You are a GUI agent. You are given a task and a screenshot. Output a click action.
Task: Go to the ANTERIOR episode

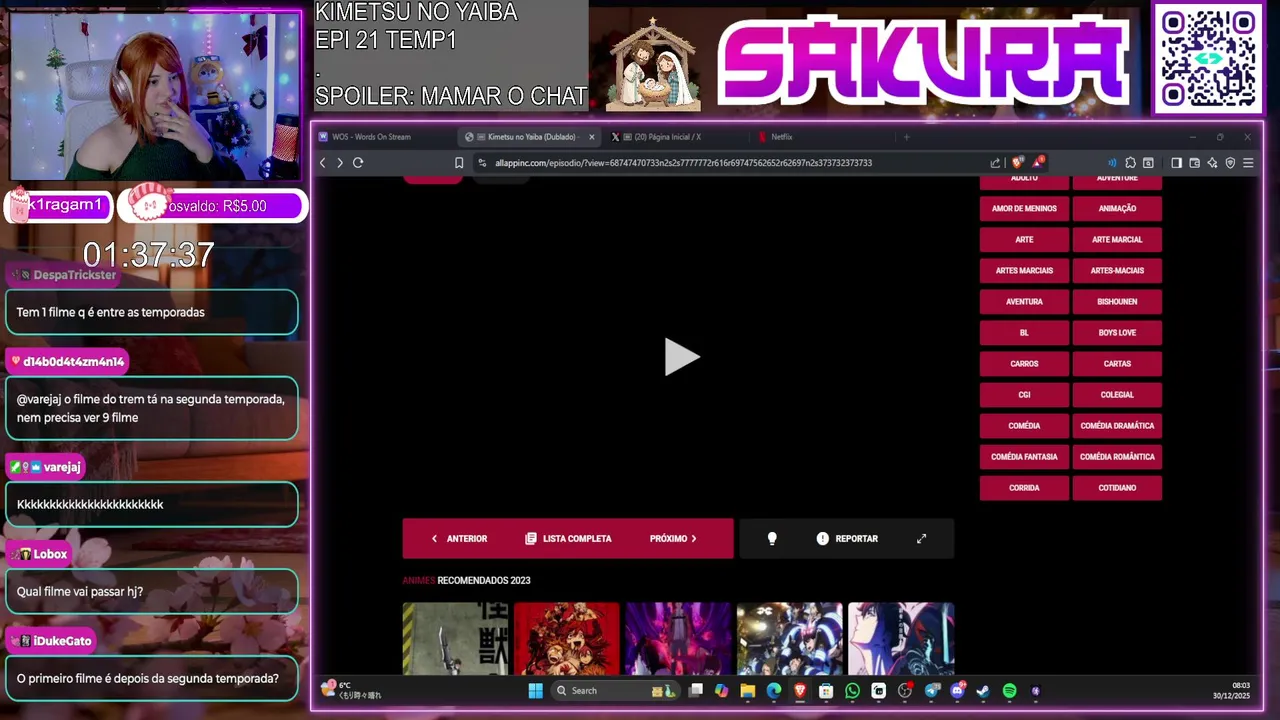459,538
